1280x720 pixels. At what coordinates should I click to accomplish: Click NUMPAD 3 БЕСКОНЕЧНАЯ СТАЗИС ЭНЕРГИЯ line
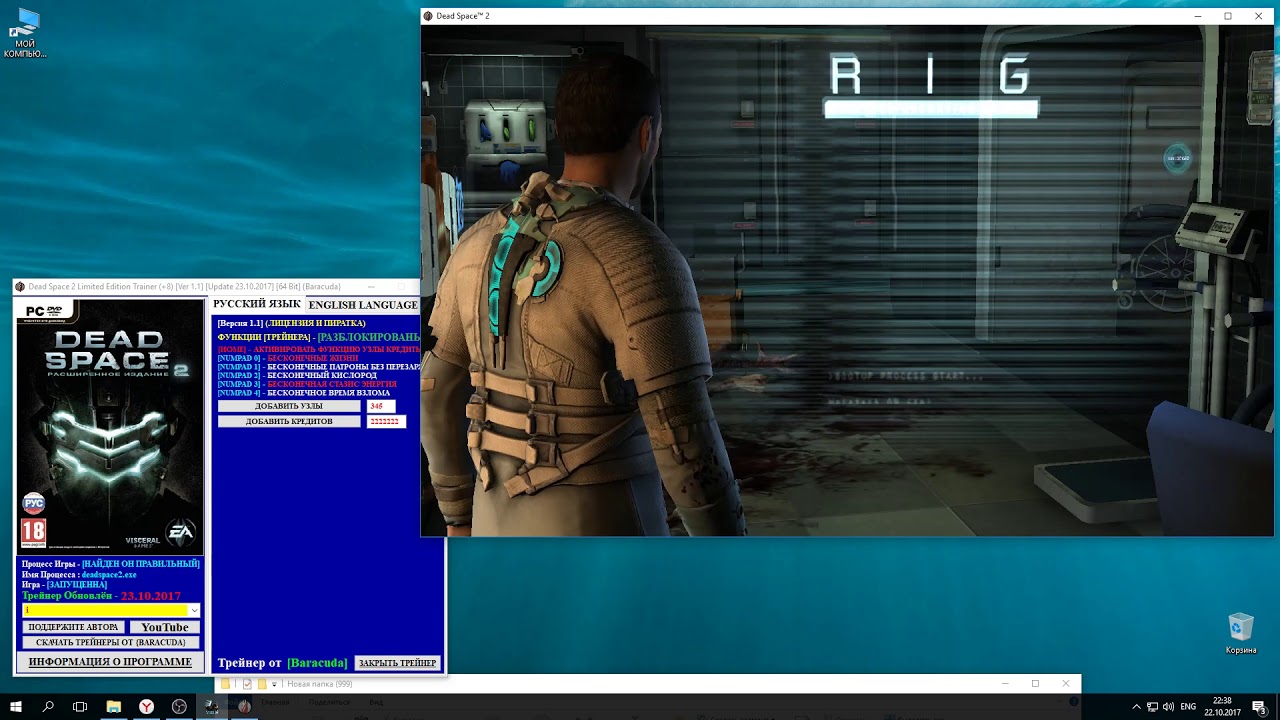(x=307, y=384)
